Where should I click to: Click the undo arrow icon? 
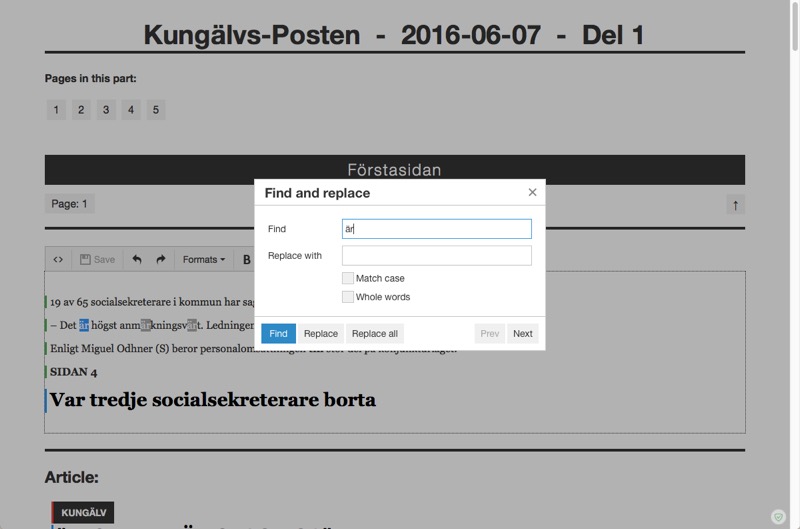point(136,260)
